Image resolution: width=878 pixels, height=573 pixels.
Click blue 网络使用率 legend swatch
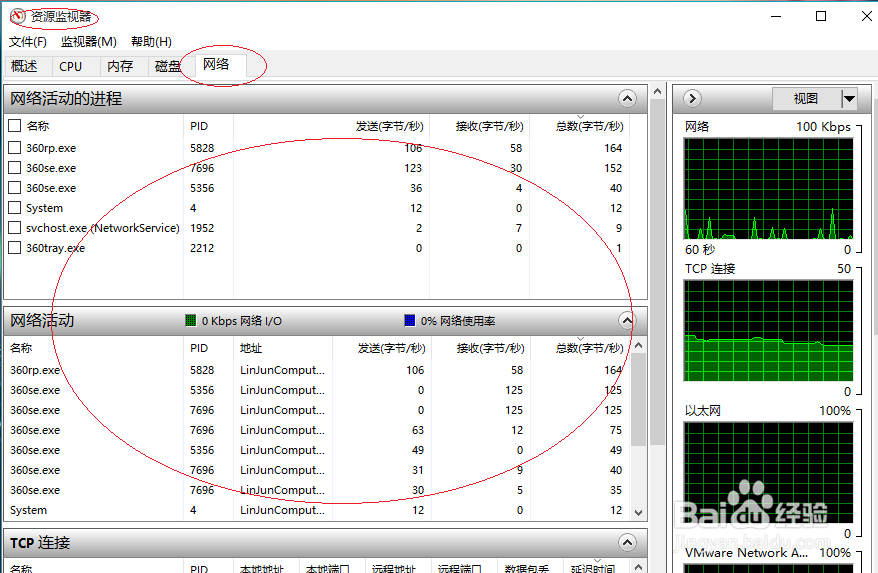[x=409, y=320]
